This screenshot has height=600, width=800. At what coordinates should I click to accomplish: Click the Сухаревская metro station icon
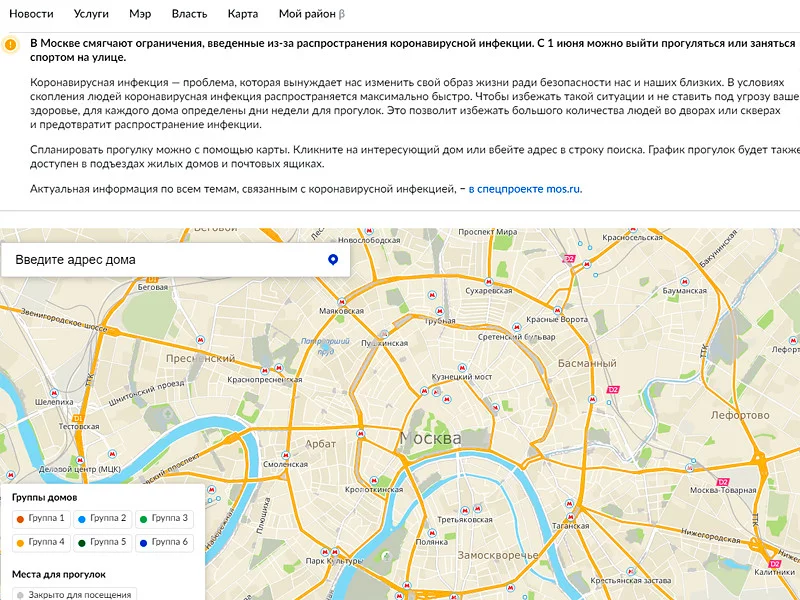click(x=489, y=282)
